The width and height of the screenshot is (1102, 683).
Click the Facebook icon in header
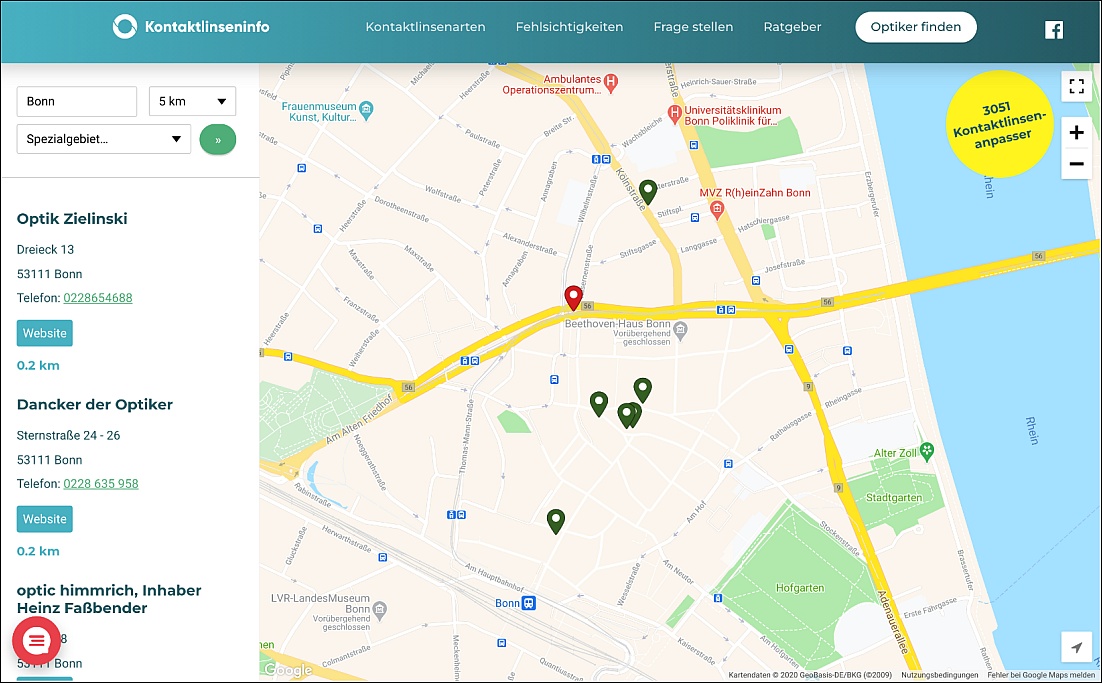pos(1054,29)
